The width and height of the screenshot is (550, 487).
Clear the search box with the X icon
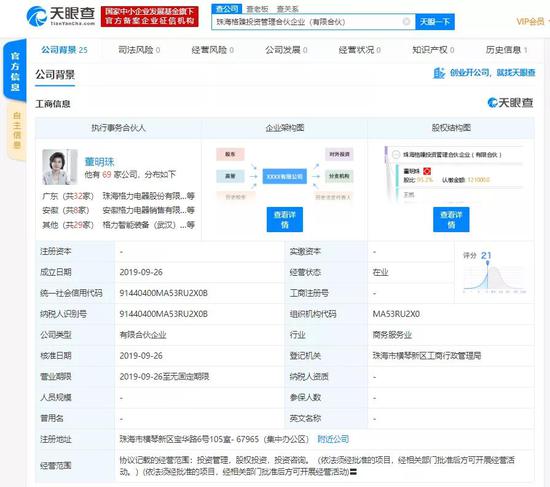click(406, 21)
